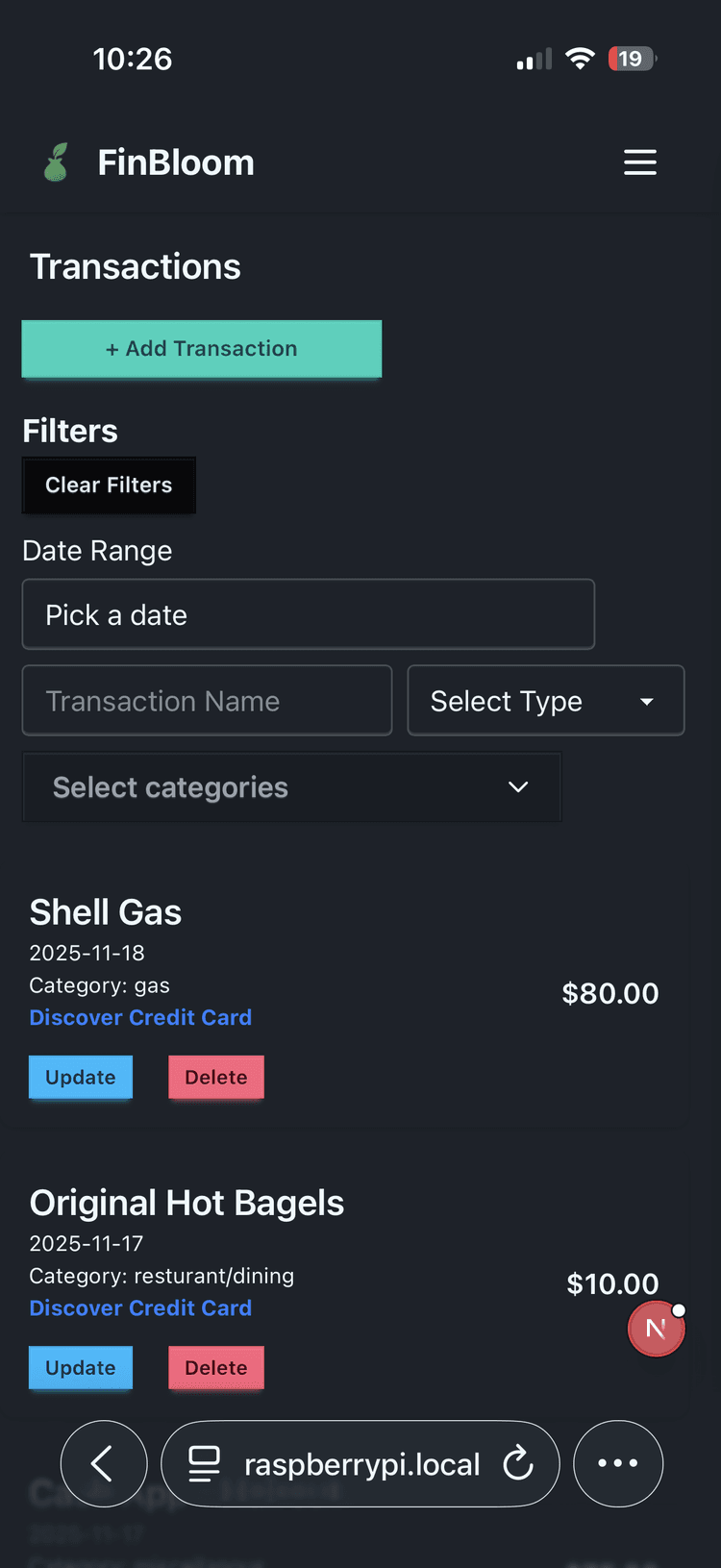Tap the tab switcher icon in address bar
Screen dimensions: 721x1568
205,1463
